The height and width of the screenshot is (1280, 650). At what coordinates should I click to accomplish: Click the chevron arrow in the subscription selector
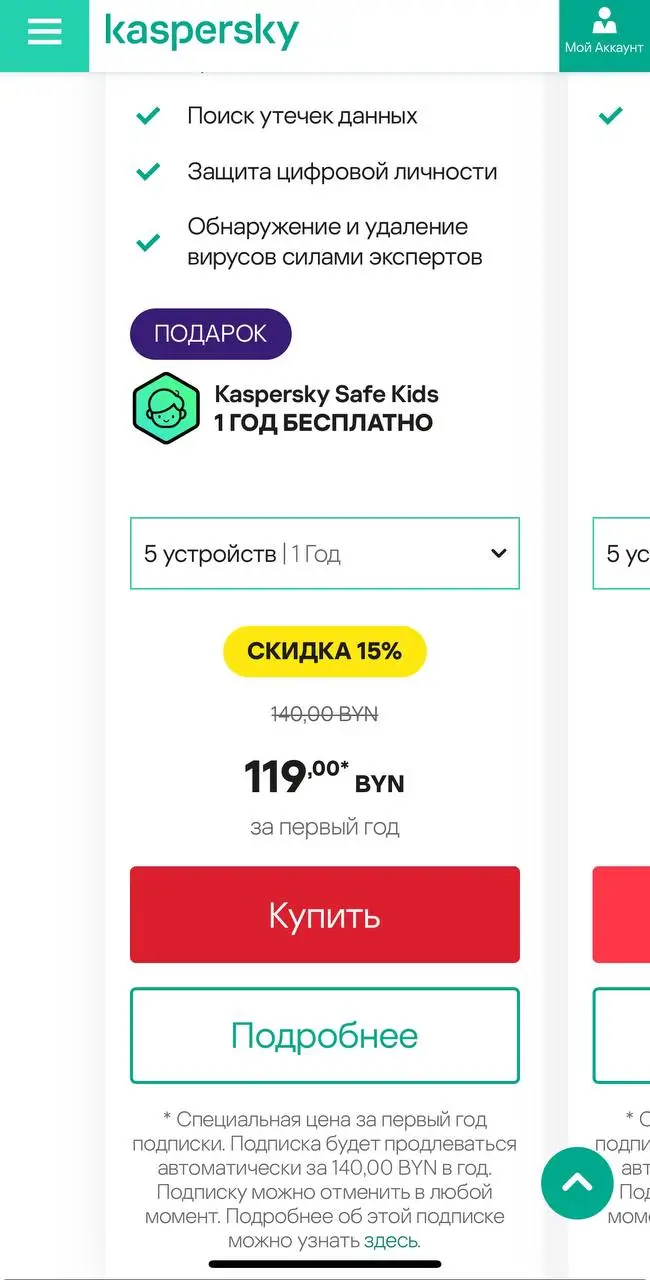[497, 553]
